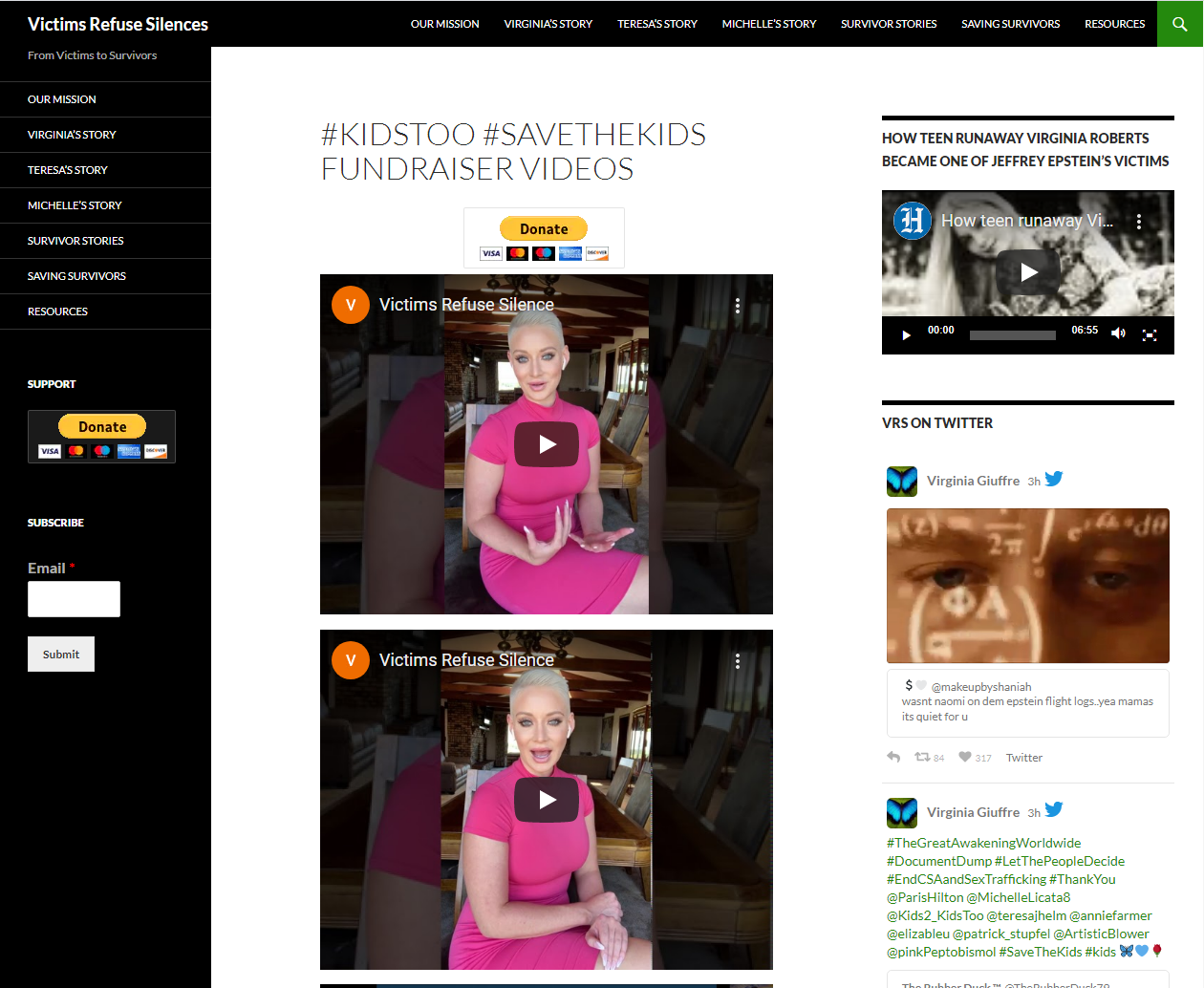Open the search icon in the top bar
Screen dimensions: 1204x988
1180,24
